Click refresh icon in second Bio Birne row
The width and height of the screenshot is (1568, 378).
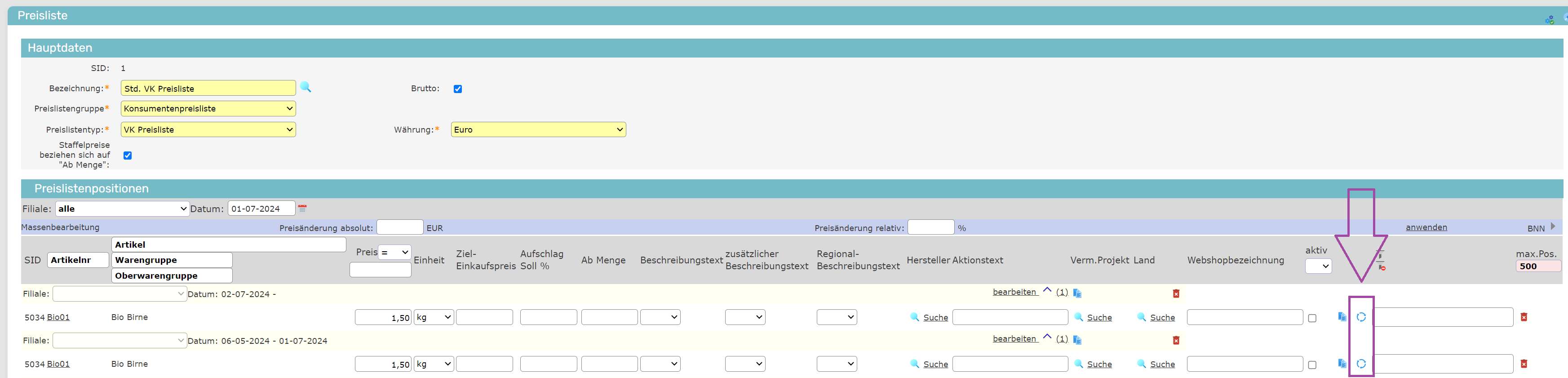pos(1361,364)
